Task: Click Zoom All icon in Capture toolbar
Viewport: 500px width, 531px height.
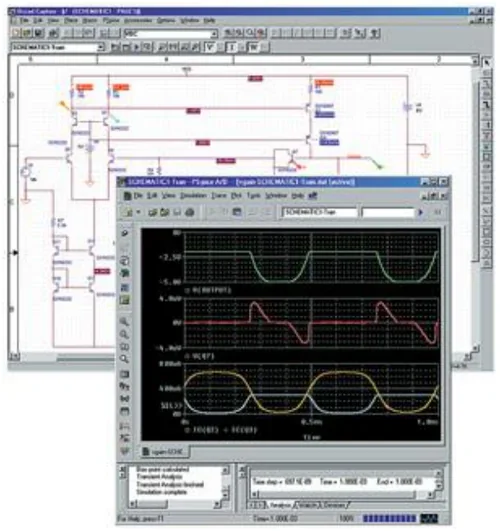Action: tap(261, 33)
